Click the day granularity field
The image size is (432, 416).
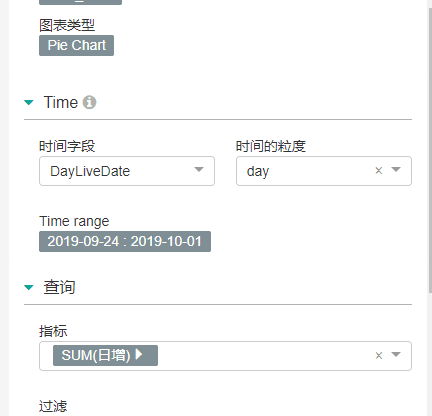click(324, 171)
